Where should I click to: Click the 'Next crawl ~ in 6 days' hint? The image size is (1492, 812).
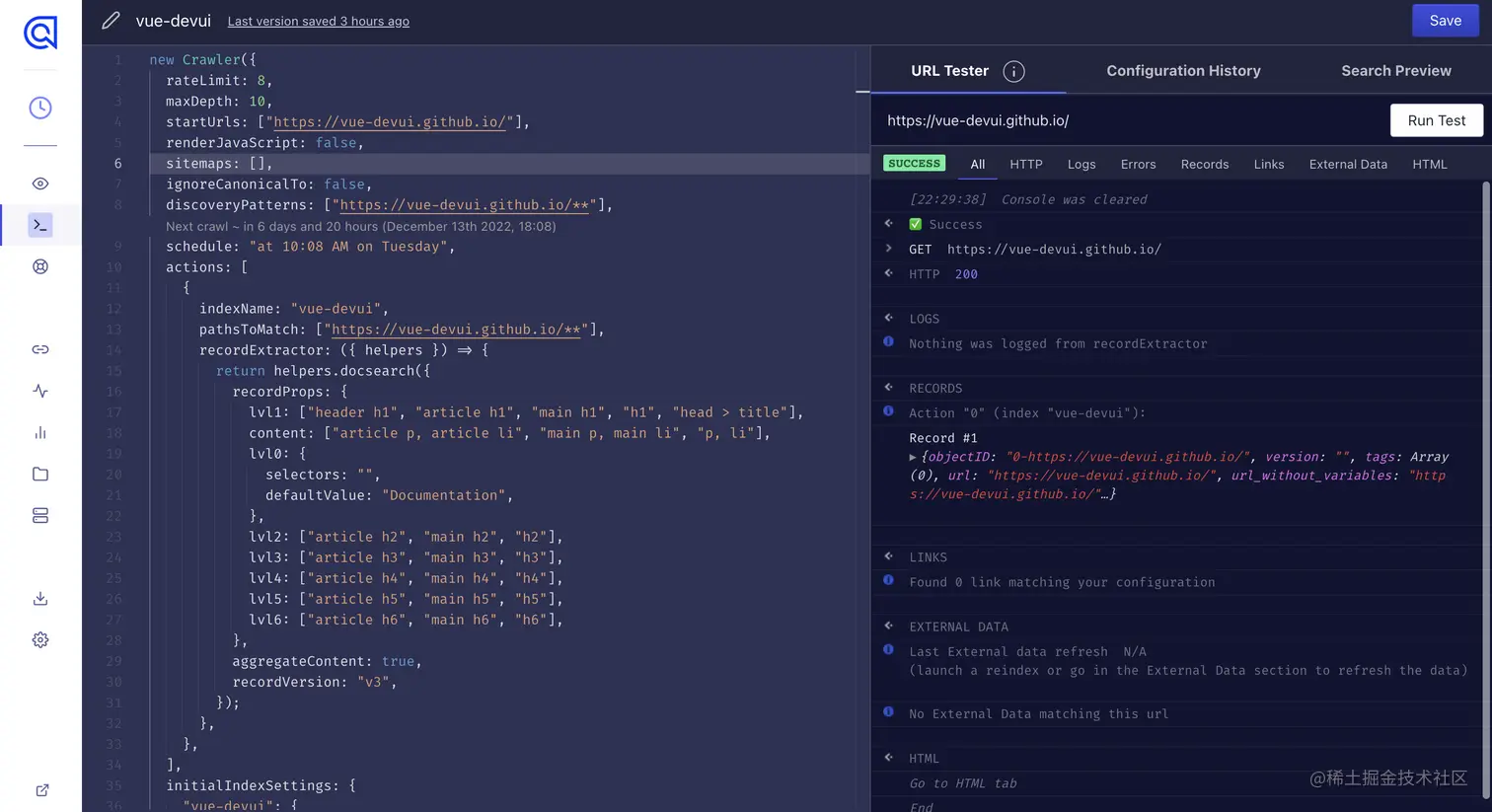pyautogui.click(x=361, y=226)
